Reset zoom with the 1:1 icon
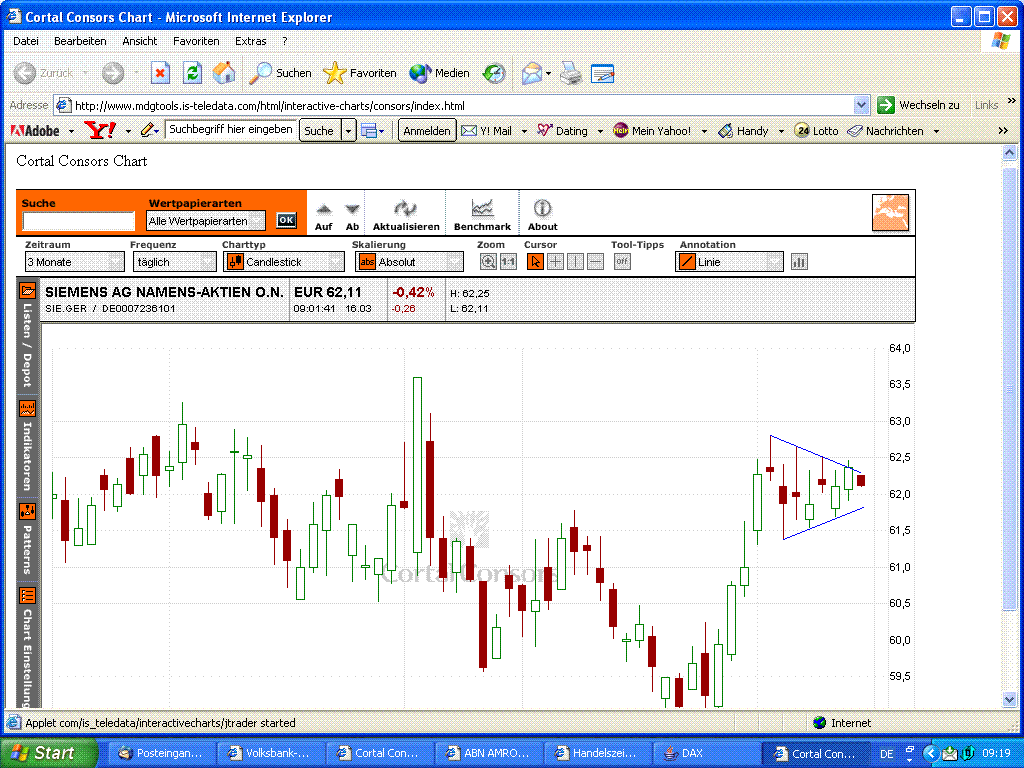This screenshot has height=768, width=1024. click(508, 262)
